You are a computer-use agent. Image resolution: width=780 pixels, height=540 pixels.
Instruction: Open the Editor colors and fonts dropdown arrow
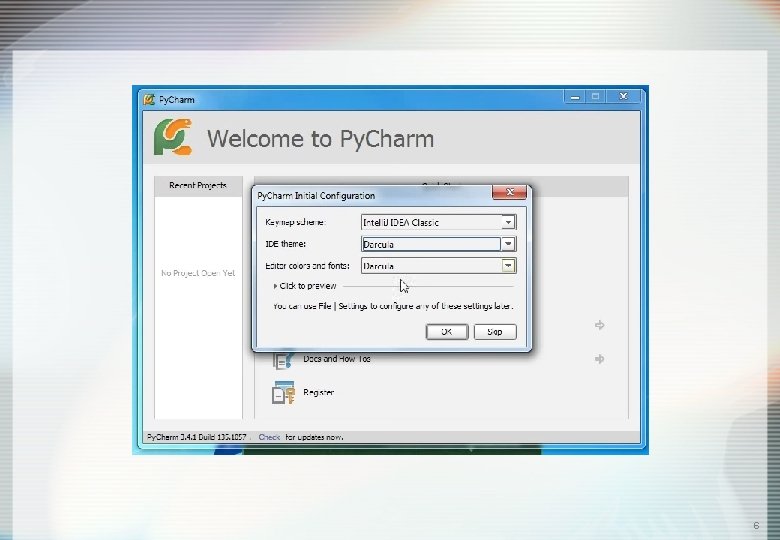point(508,266)
